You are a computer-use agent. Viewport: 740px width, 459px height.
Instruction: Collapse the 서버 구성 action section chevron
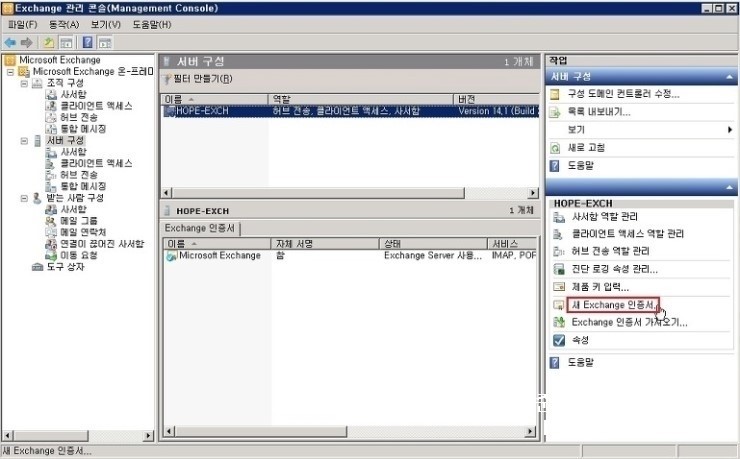(x=730, y=77)
